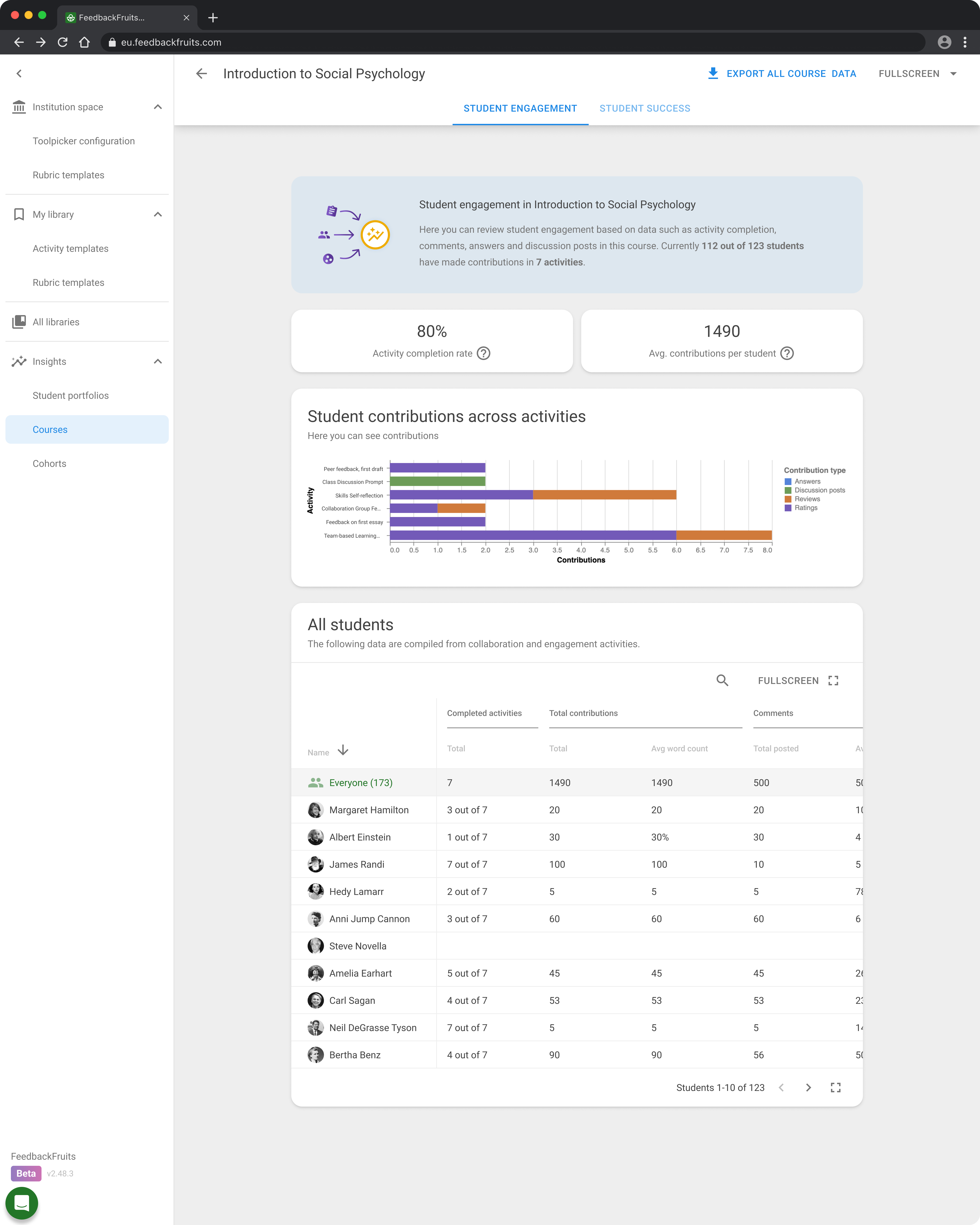The image size is (980, 1225).
Task: Click the Everyone group icon
Action: click(315, 782)
